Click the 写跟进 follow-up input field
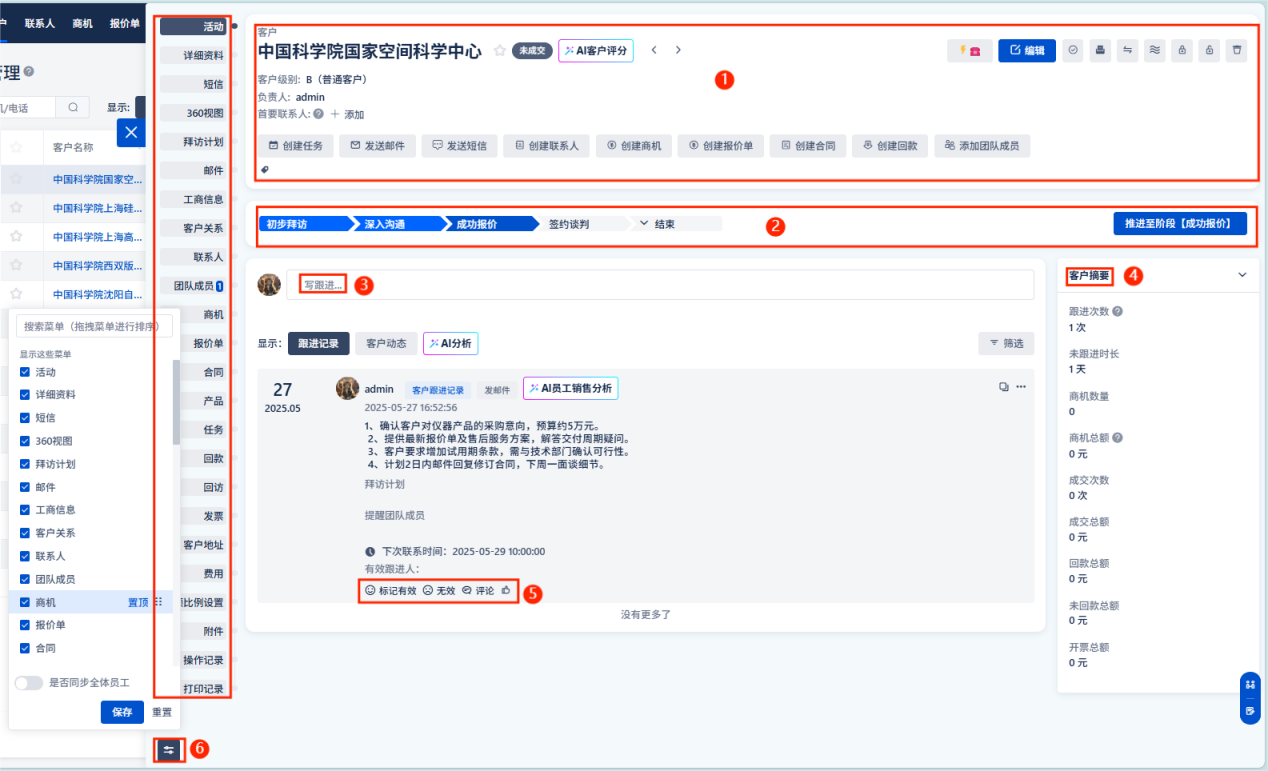This screenshot has width=1268, height=771. pyautogui.click(x=660, y=285)
